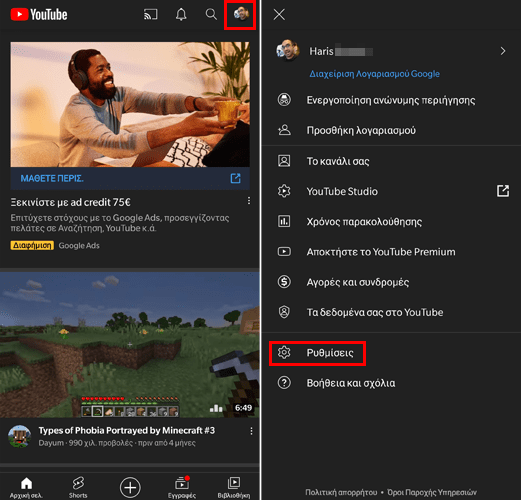Viewport: 521px width, 500px height.
Task: Open Βιβλιοθήκη library tab
Action: (x=234, y=487)
